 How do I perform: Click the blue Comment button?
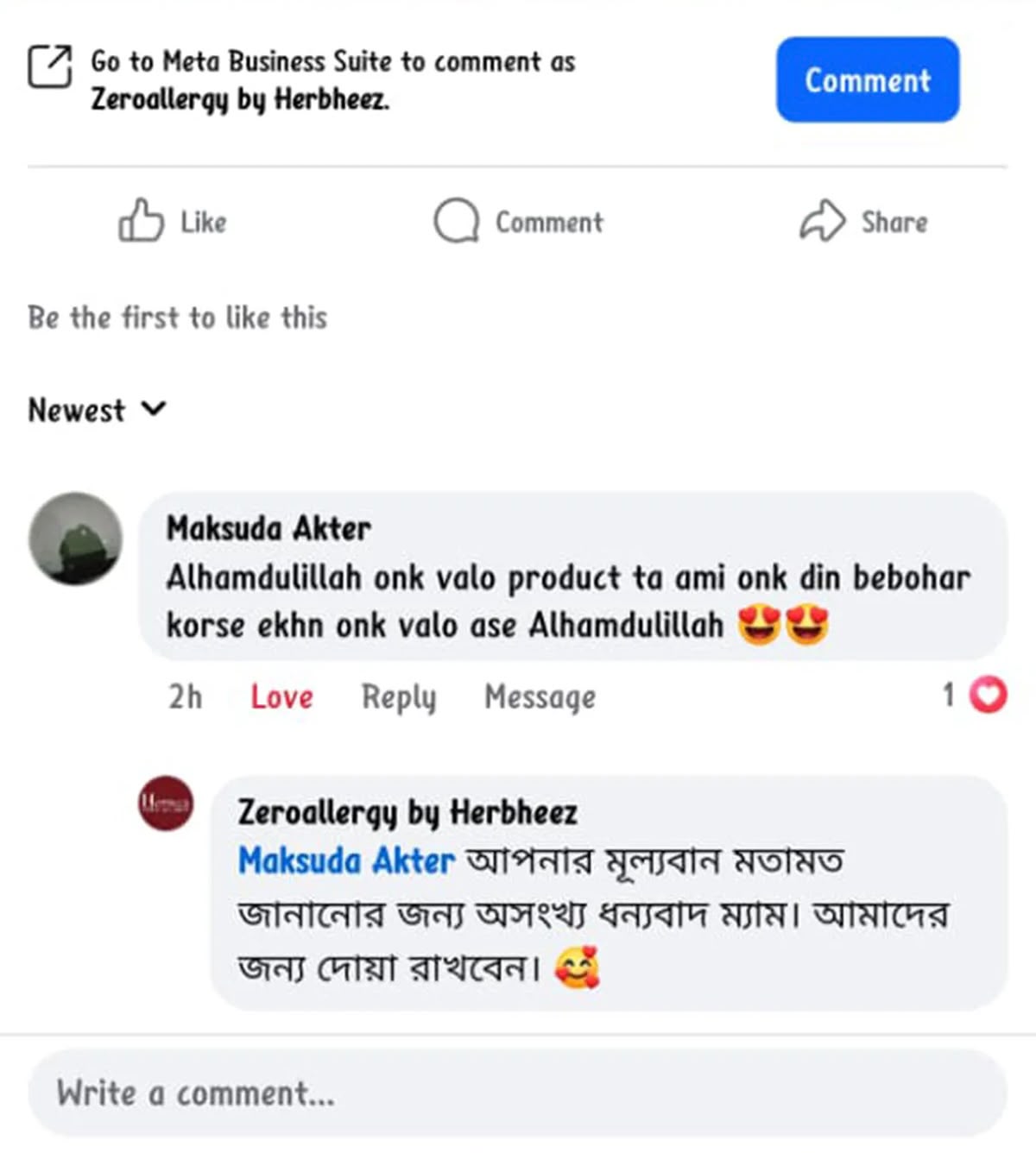[x=868, y=79]
